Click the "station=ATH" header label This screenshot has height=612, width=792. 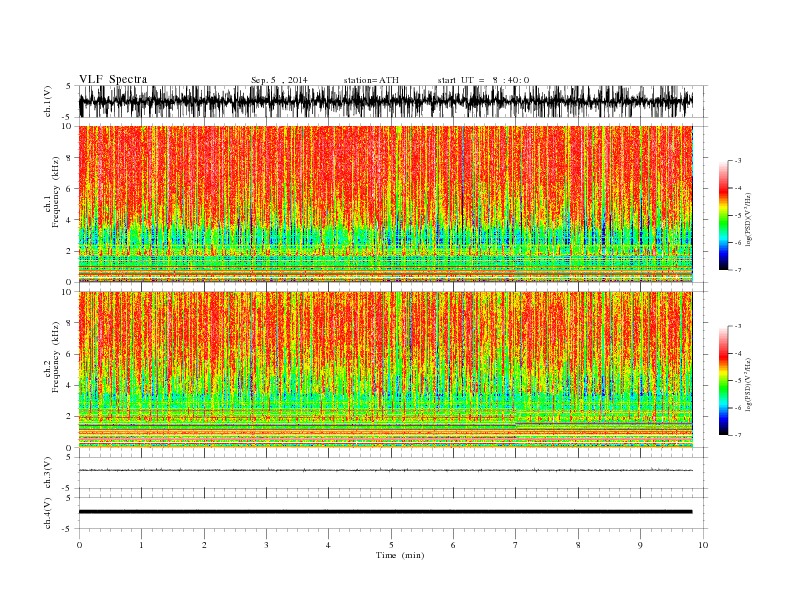371,80
